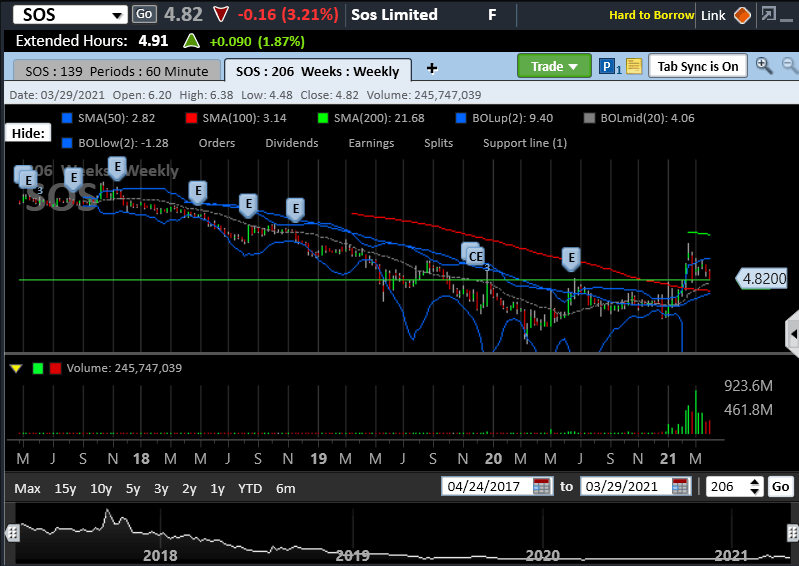Open the SOS symbol dropdown
The image size is (799, 566).
click(118, 15)
